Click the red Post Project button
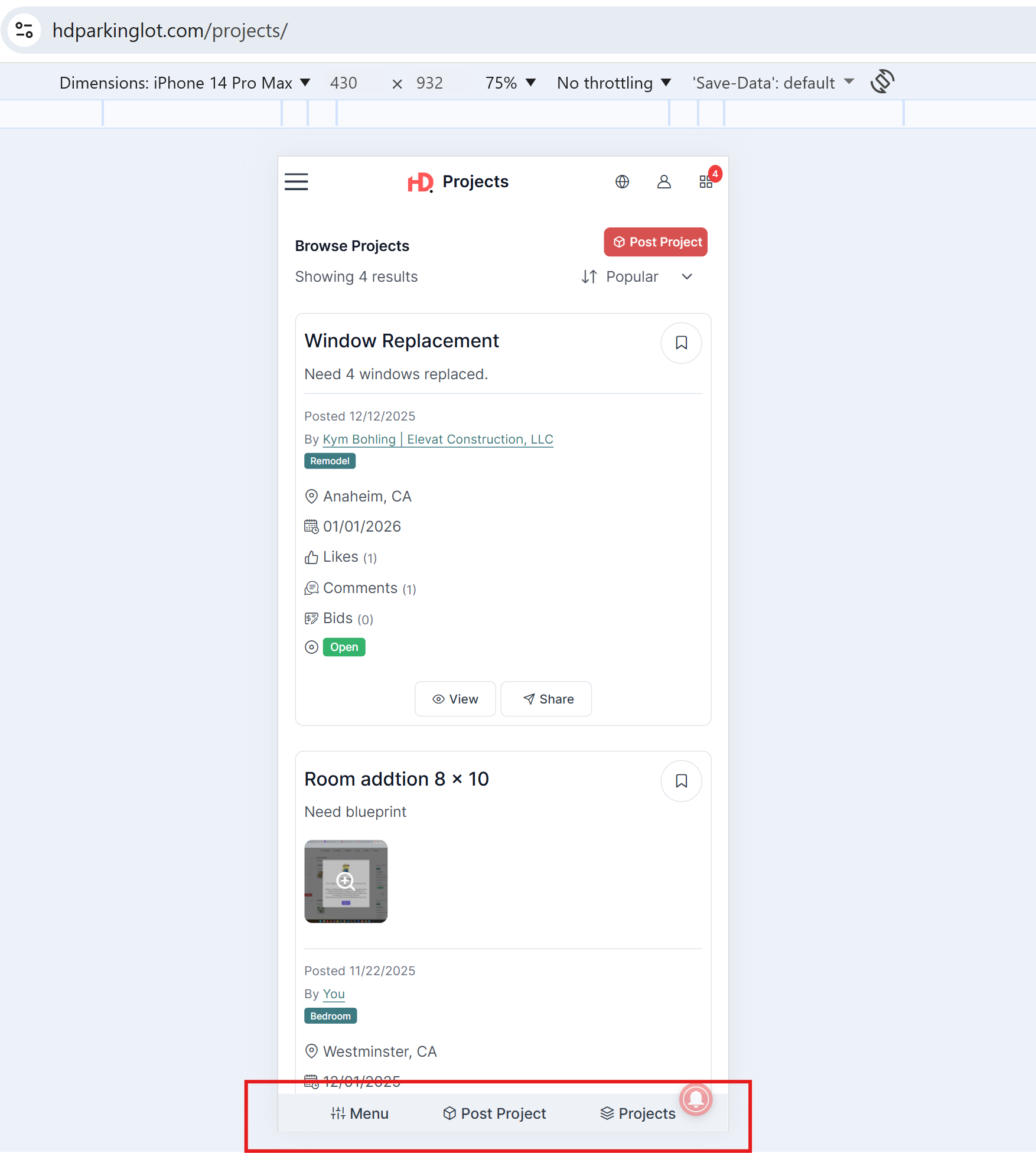Screen dimensions: 1036x1153 [655, 242]
